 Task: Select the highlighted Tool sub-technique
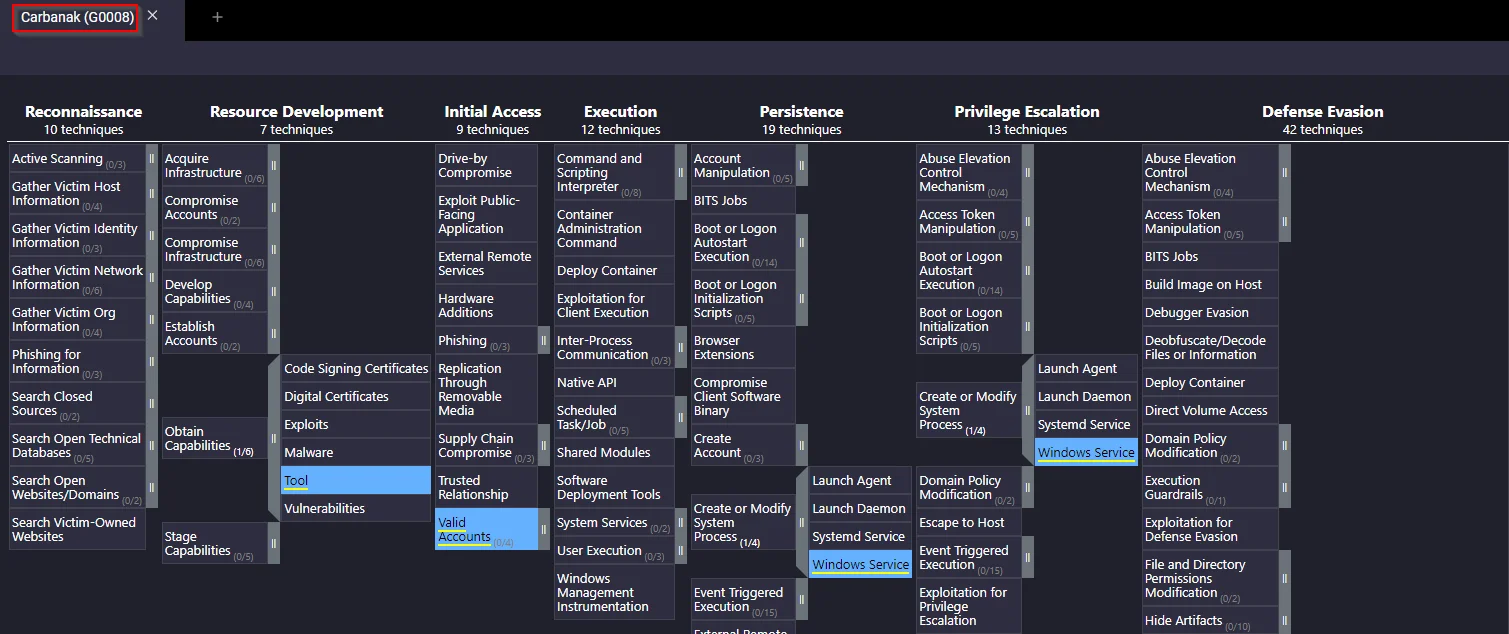pyautogui.click(x=356, y=480)
